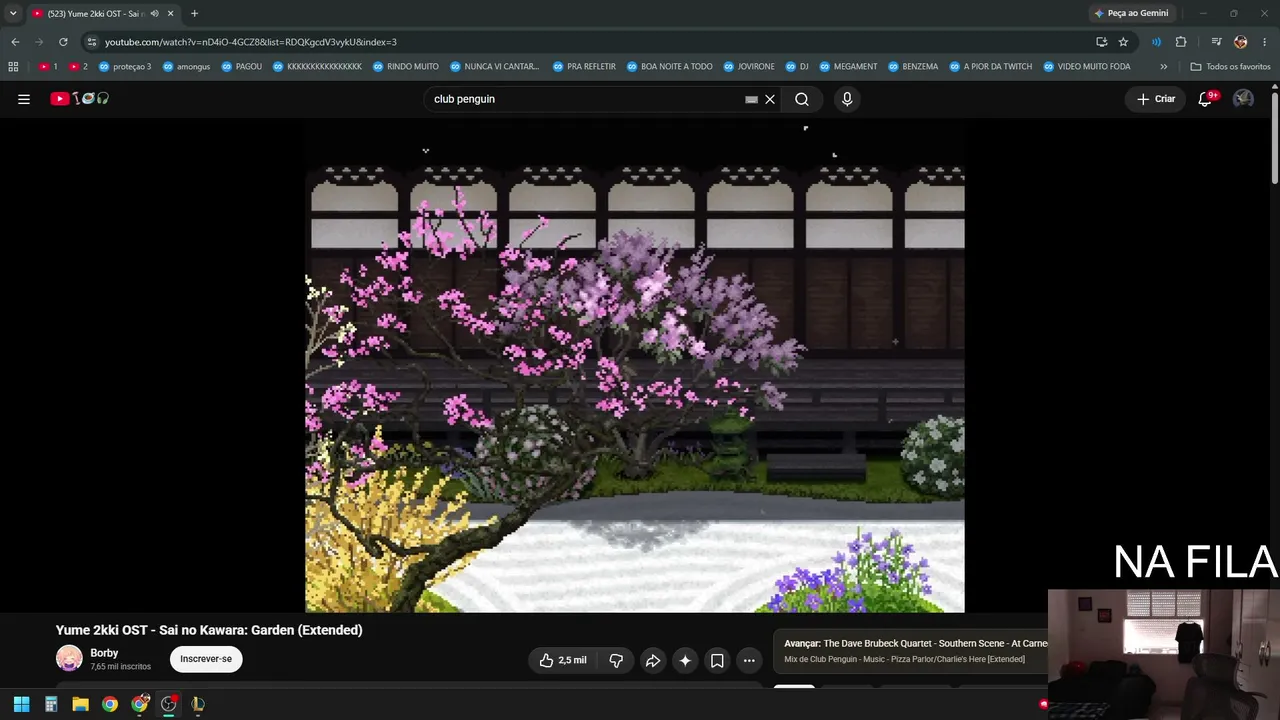Bookmark this page with star icon
The height and width of the screenshot is (720, 1280).
coord(1123,42)
